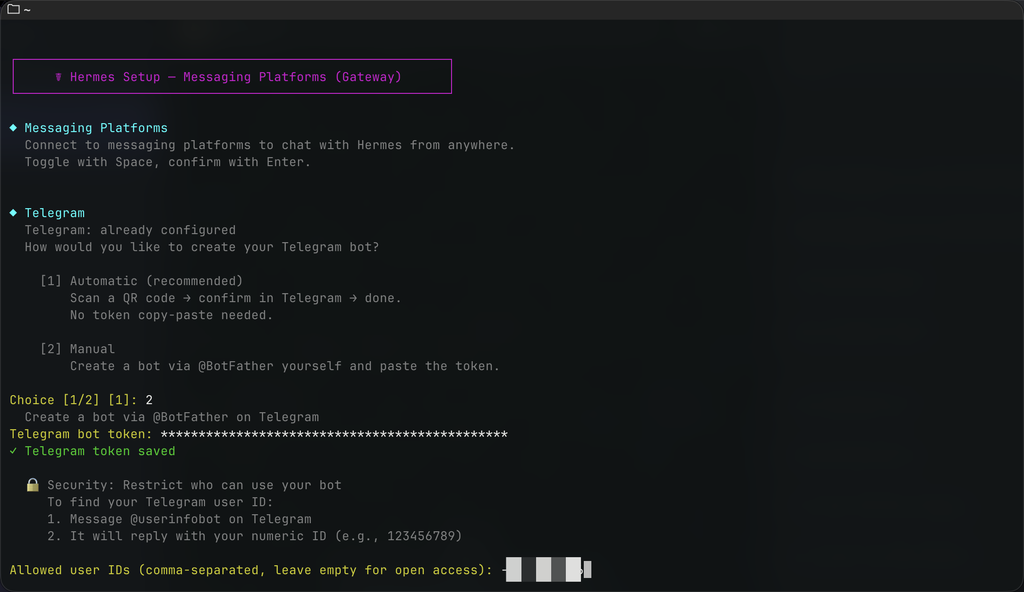Click the small icon before "Hermes Setup"
The image size is (1024, 592).
[x=58, y=77]
